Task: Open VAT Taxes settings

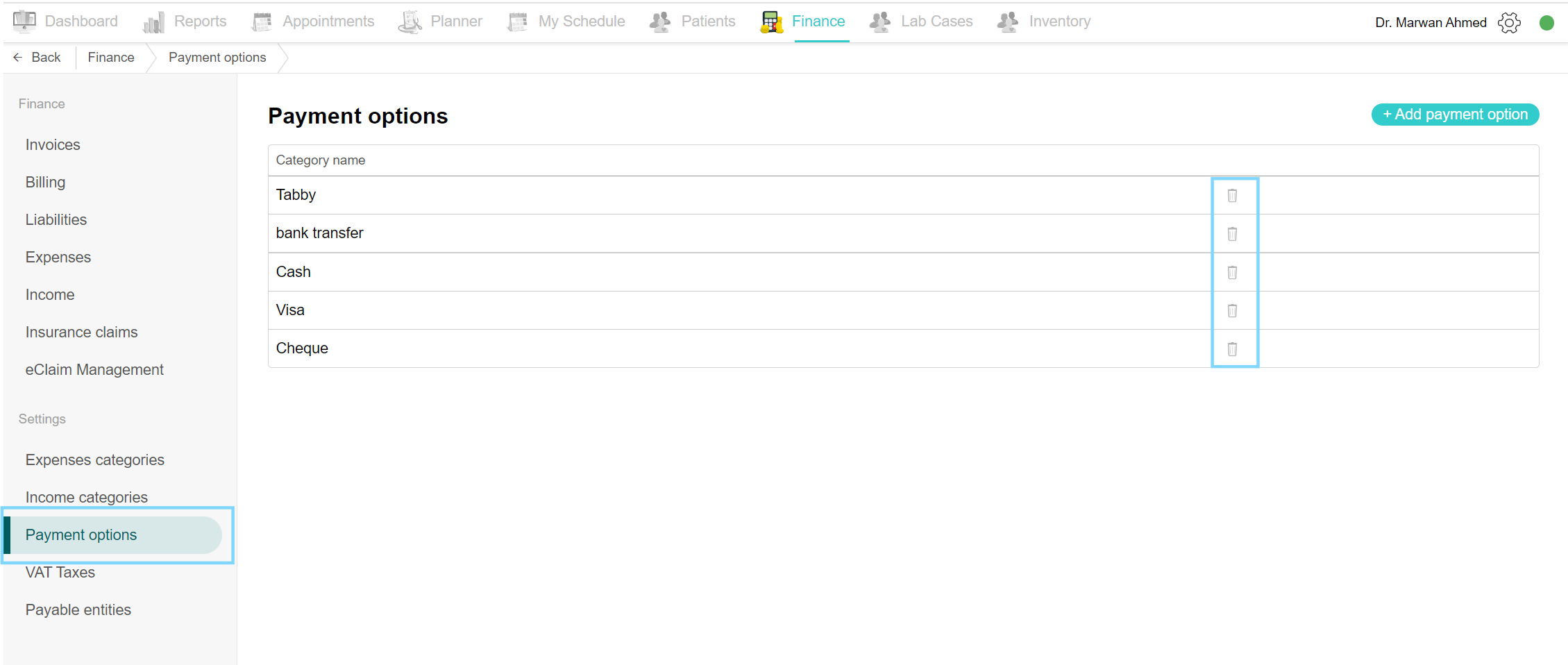Action: pyautogui.click(x=60, y=573)
